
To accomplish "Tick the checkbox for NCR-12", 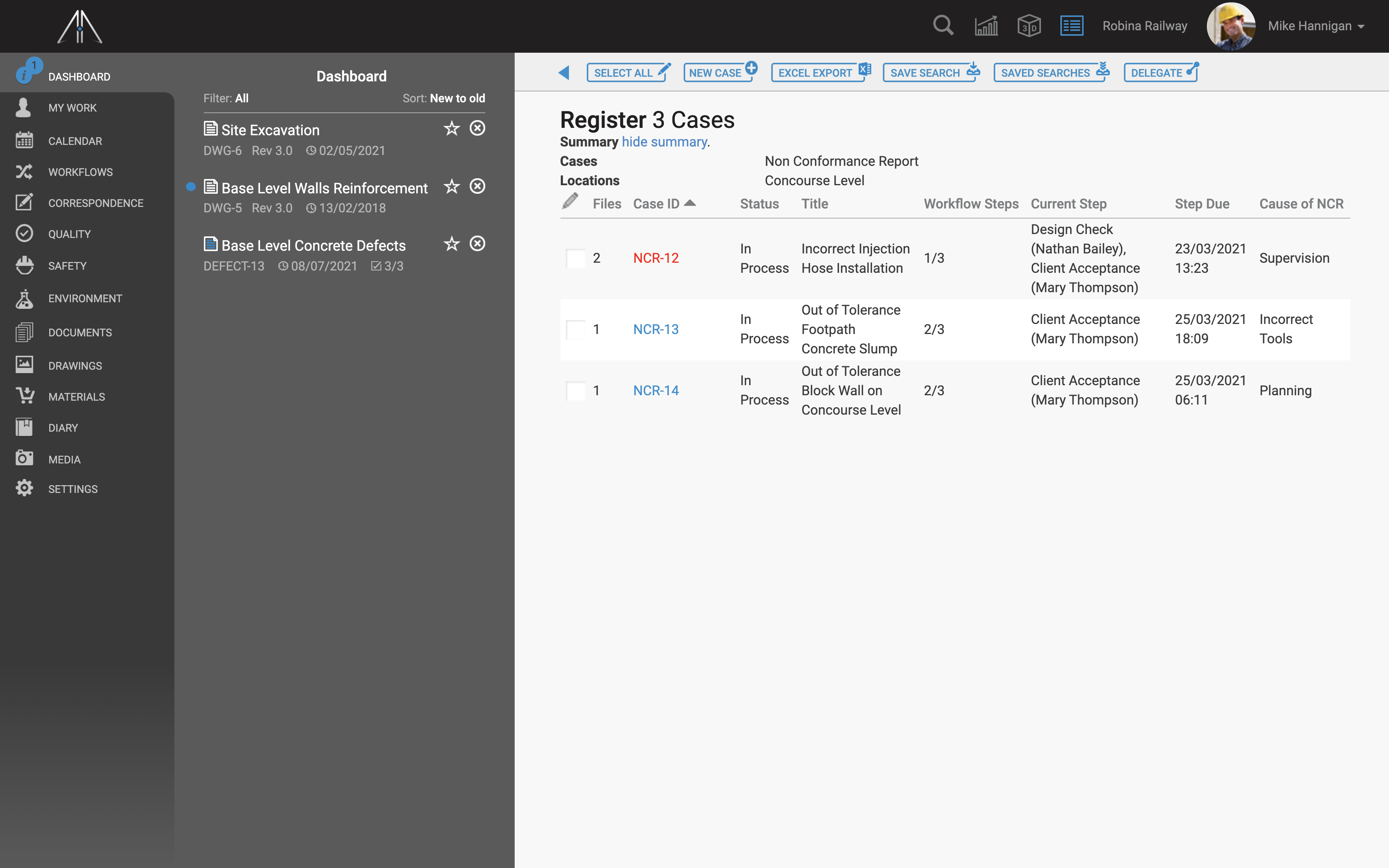I will click(x=575, y=258).
